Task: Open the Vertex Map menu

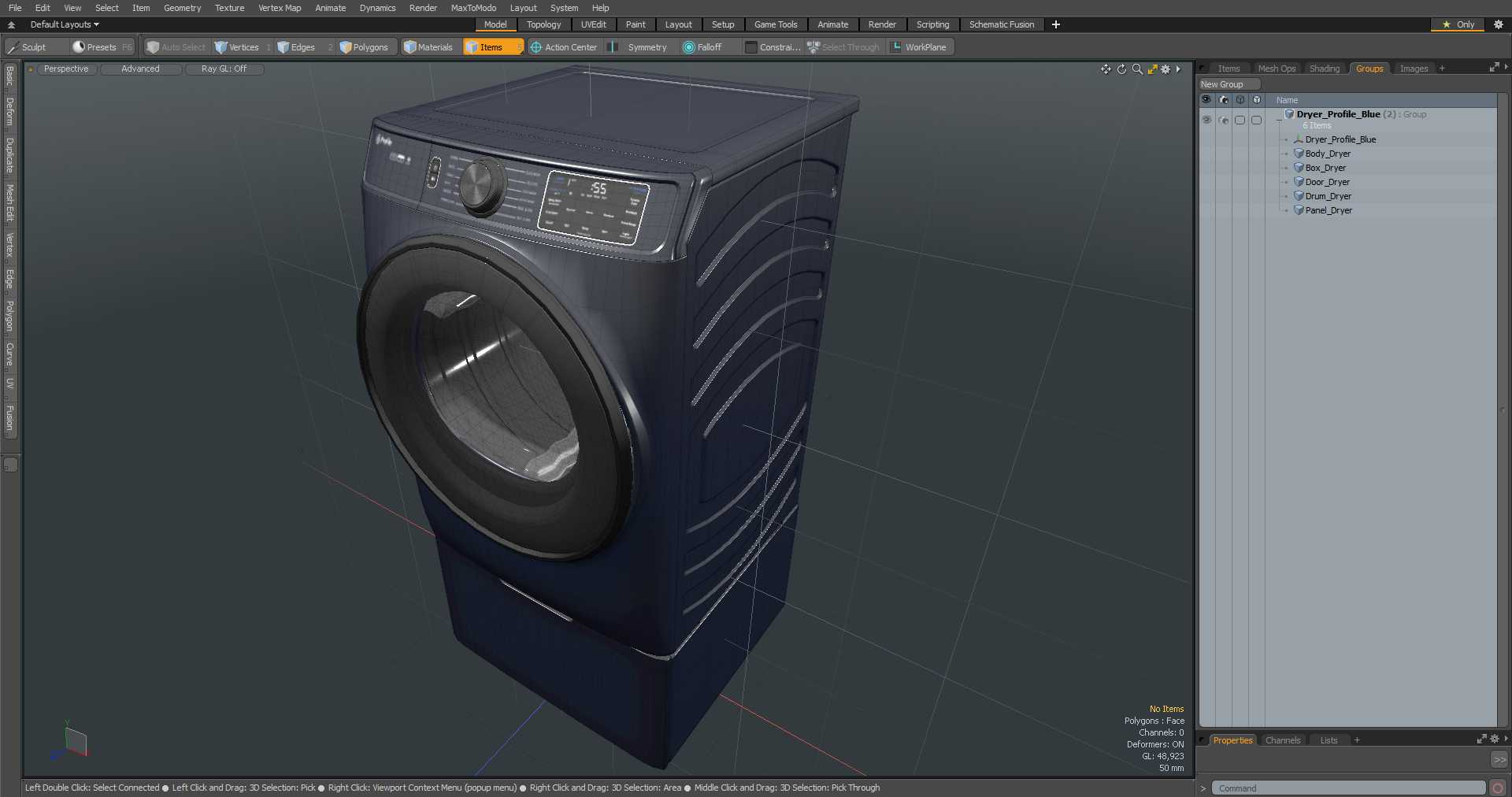Action: pos(280,8)
